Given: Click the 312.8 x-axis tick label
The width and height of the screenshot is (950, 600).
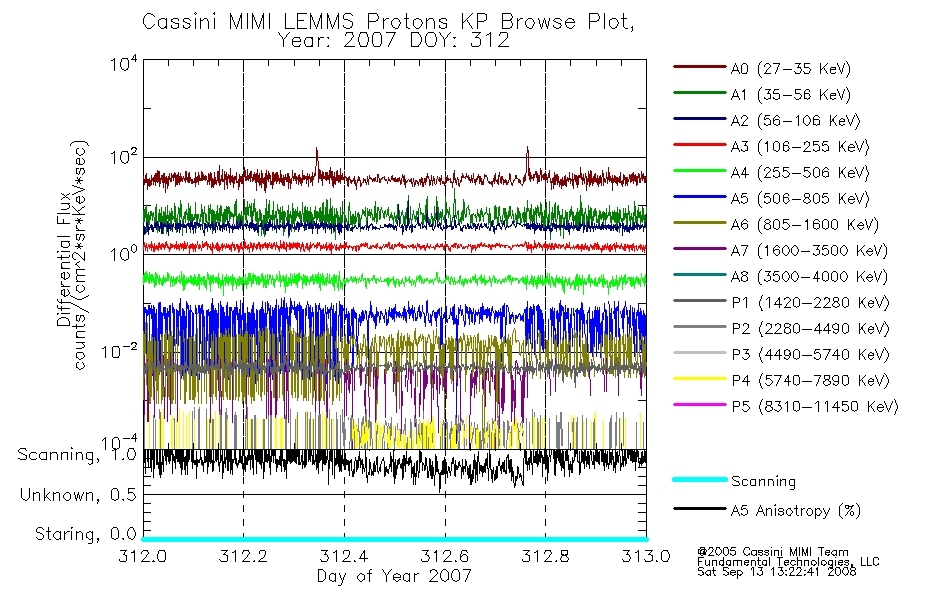Looking at the screenshot, I should [545, 556].
